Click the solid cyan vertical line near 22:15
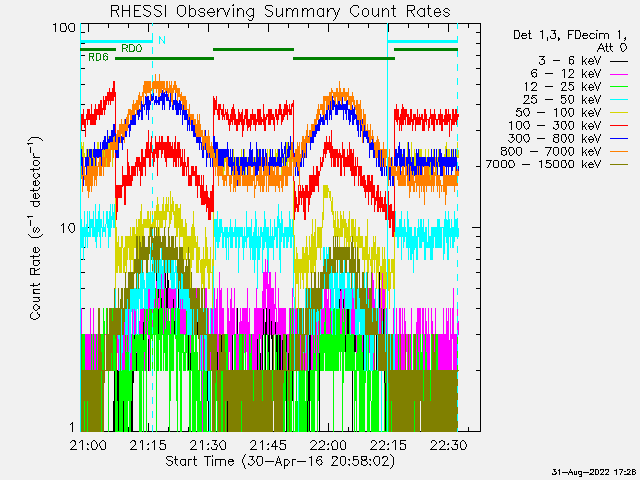The image size is (640, 480). pos(387,227)
